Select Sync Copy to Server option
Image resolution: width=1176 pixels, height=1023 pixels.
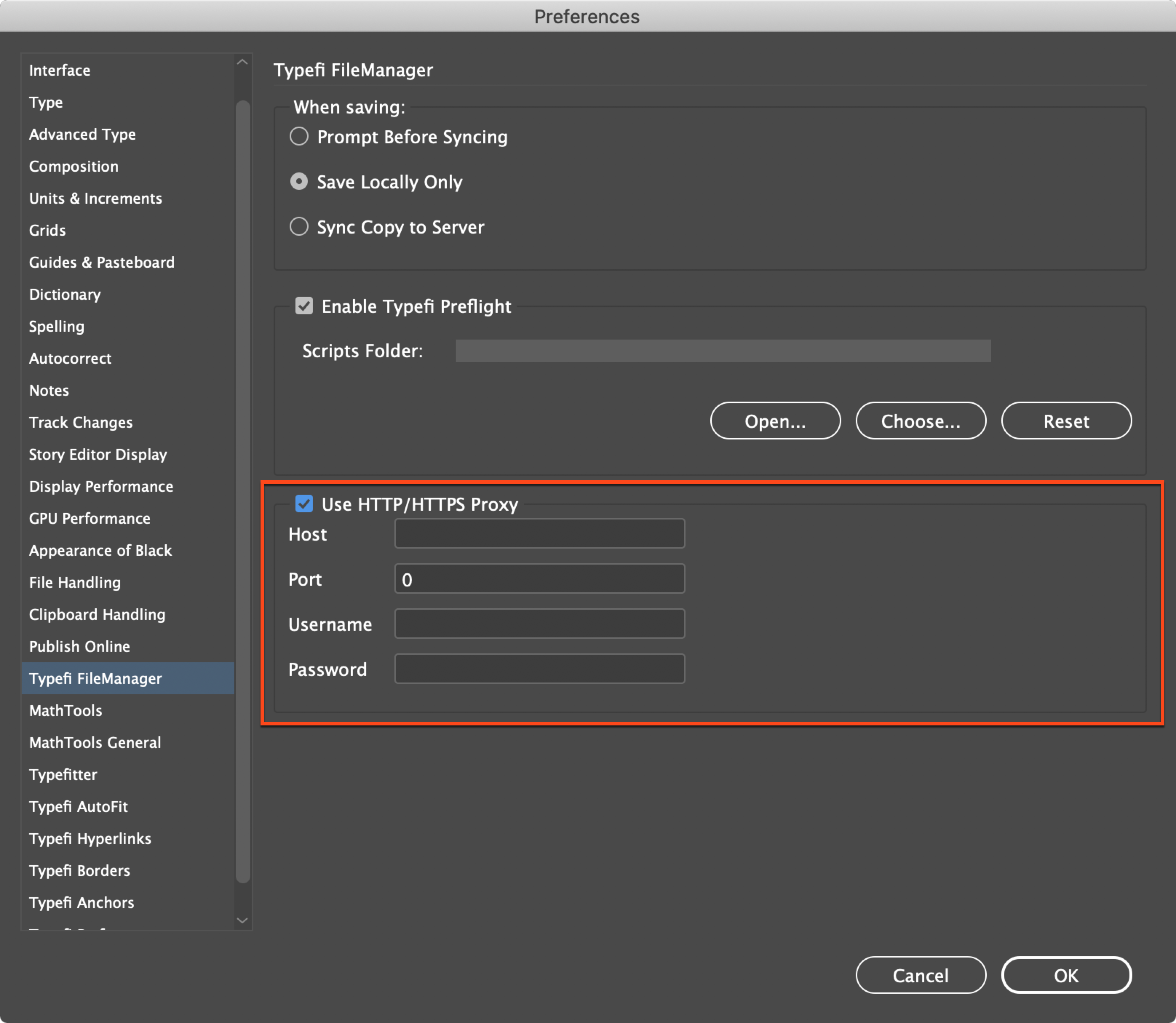point(299,227)
